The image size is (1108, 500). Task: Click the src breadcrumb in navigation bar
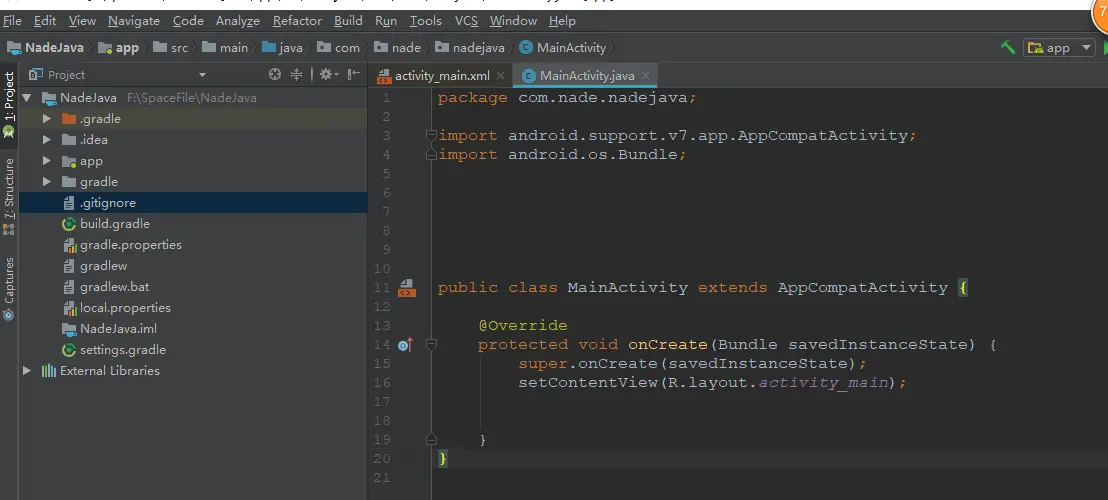170,48
